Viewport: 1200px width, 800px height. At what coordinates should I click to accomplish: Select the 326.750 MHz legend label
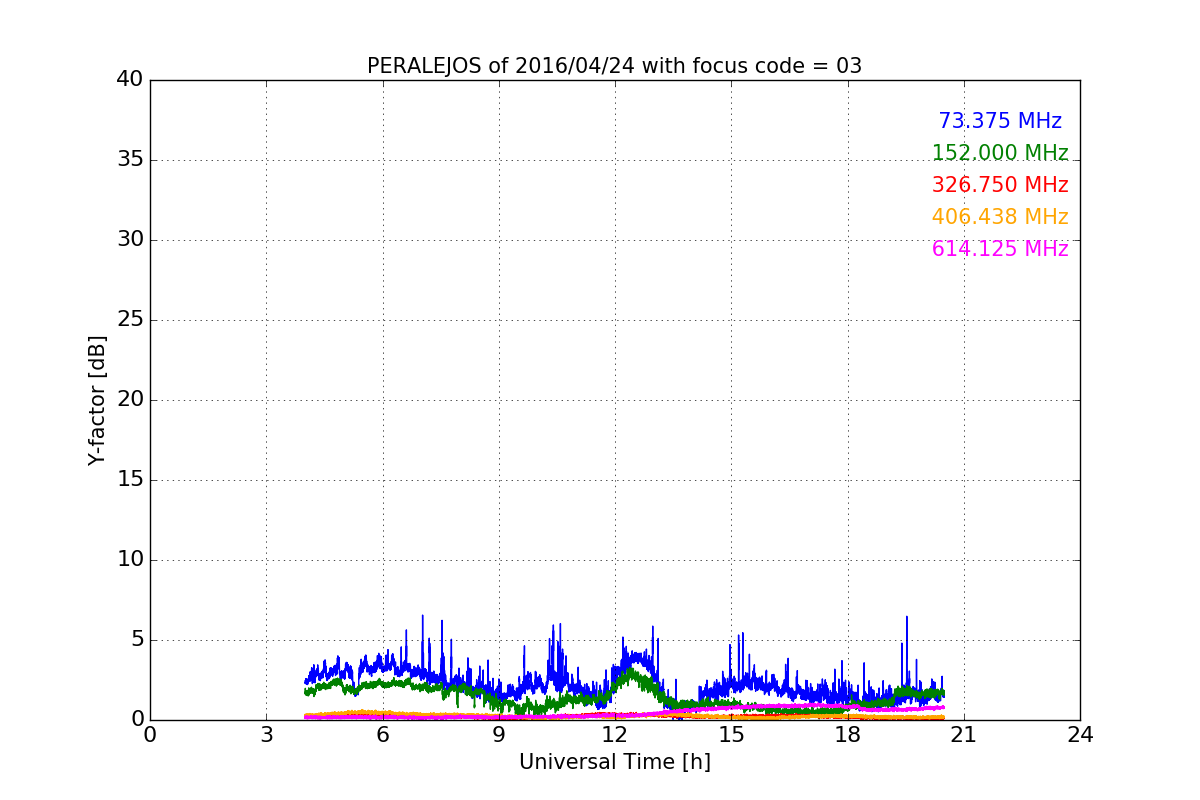pyautogui.click(x=1000, y=185)
